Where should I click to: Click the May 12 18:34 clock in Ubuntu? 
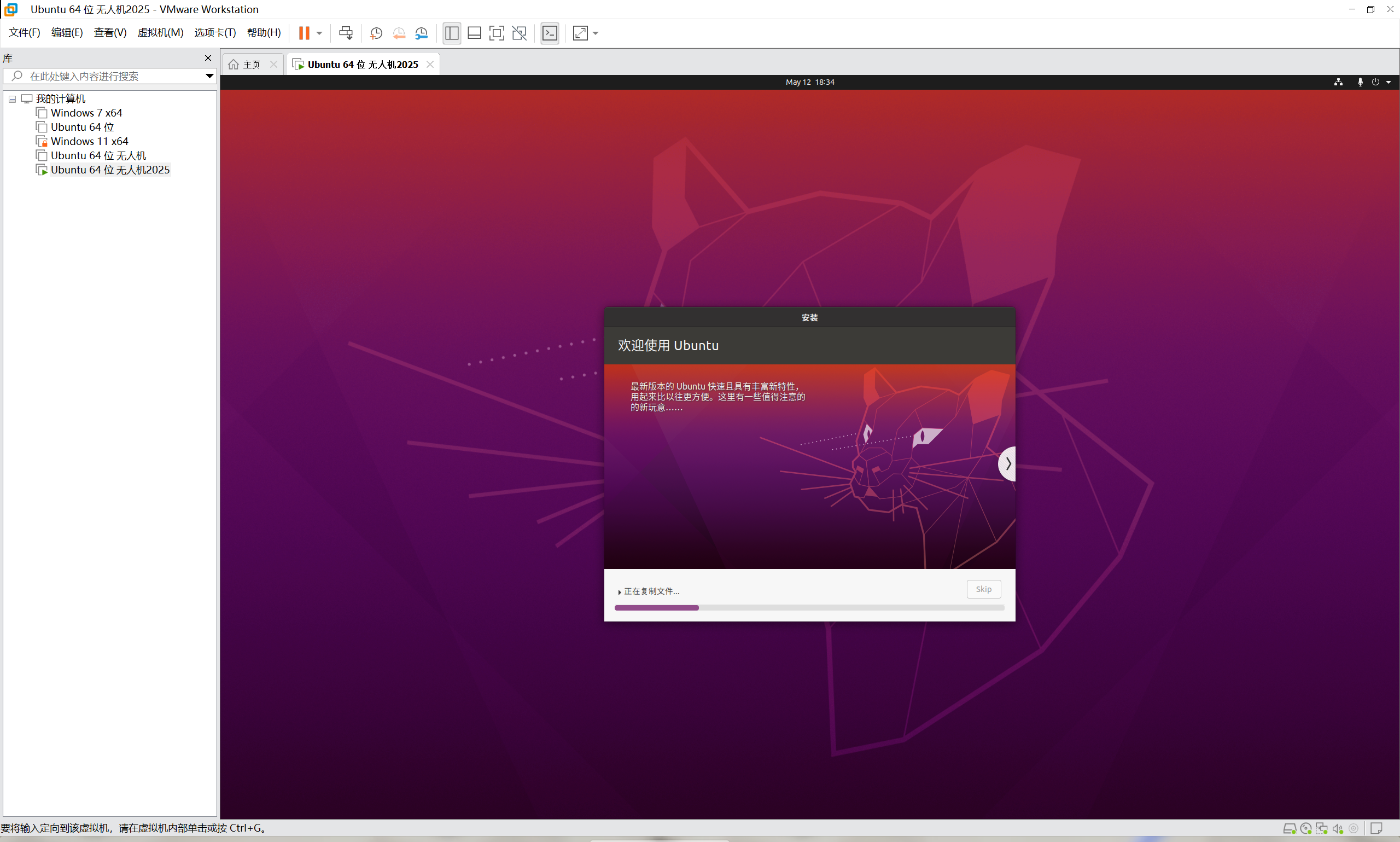pos(810,82)
